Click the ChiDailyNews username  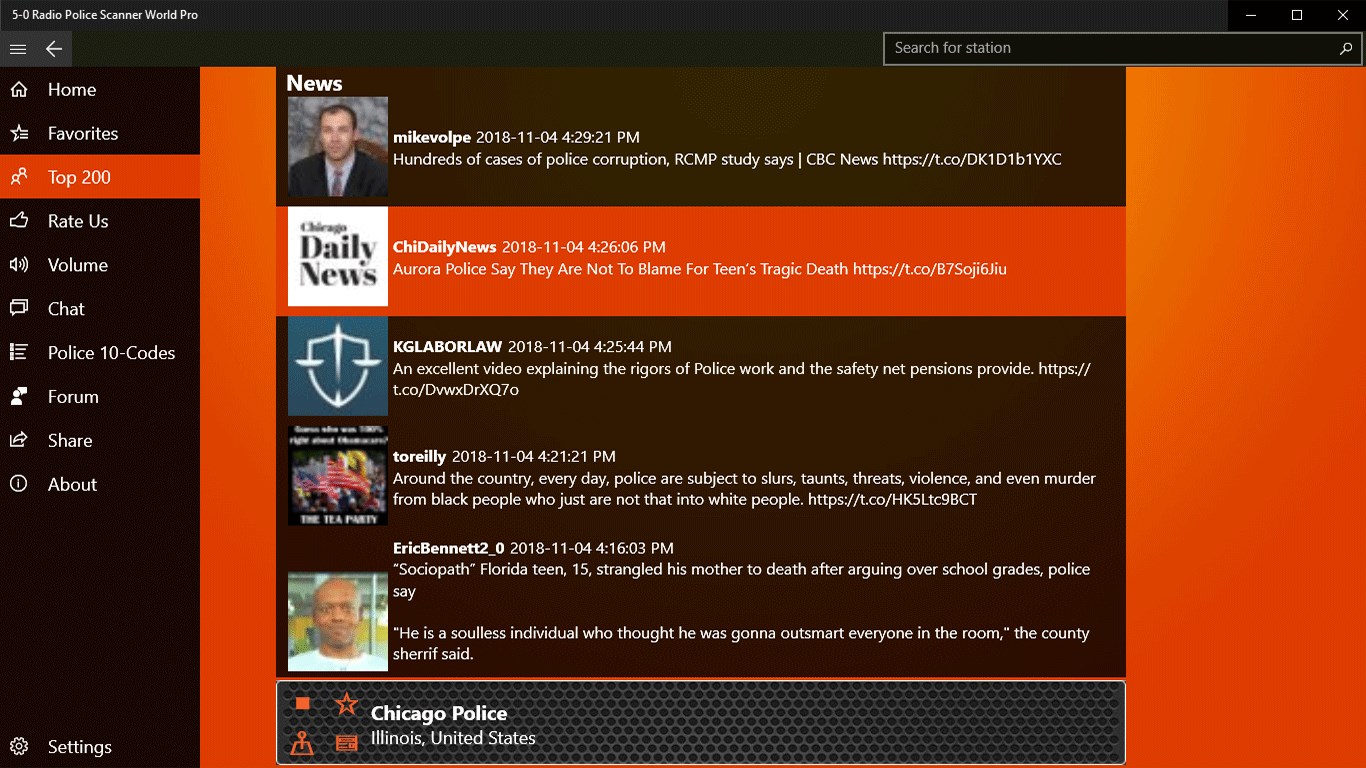[445, 247]
